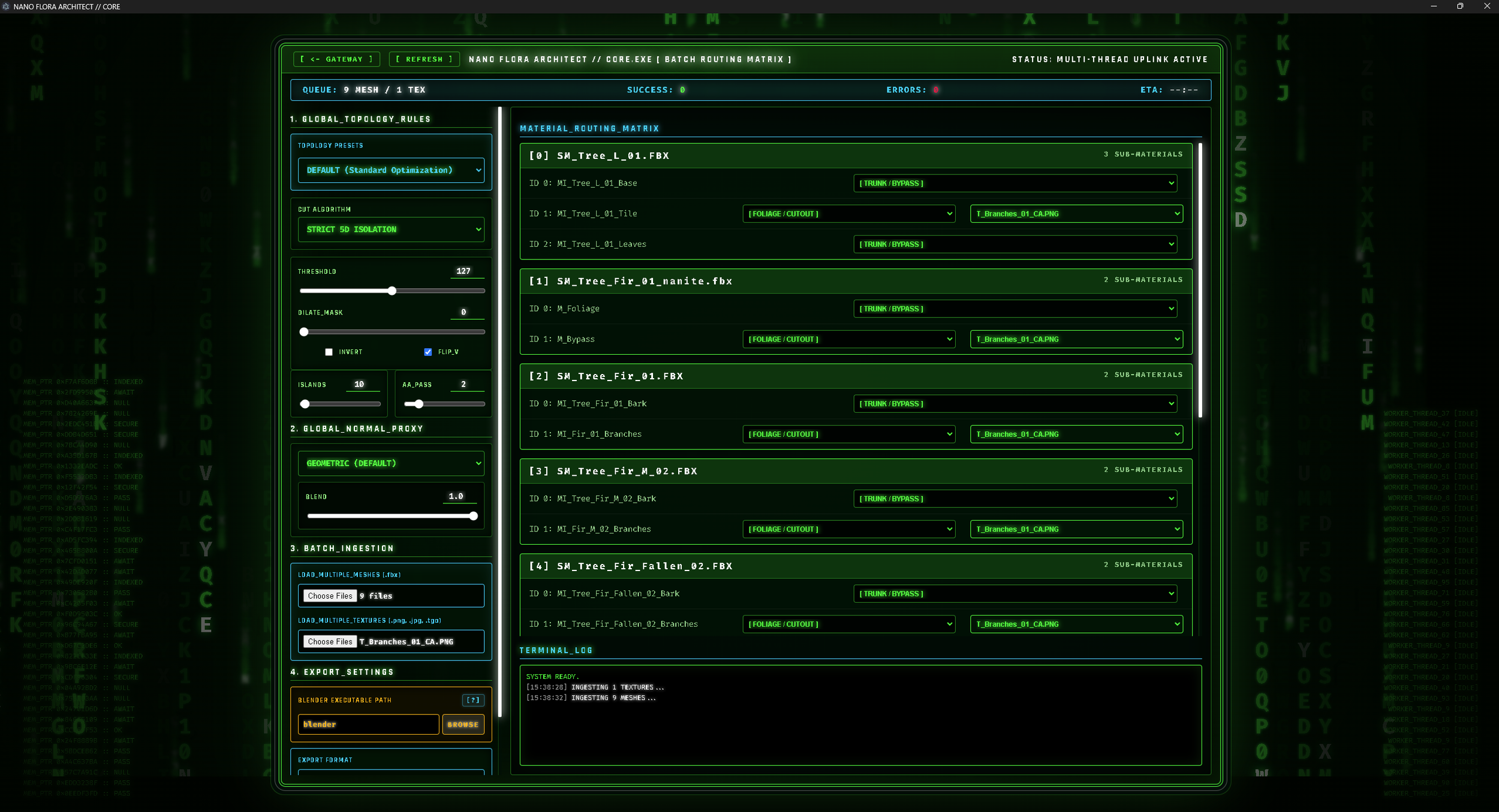The image size is (1499, 812).
Task: Enable the INVERT checkbox
Action: (x=329, y=352)
